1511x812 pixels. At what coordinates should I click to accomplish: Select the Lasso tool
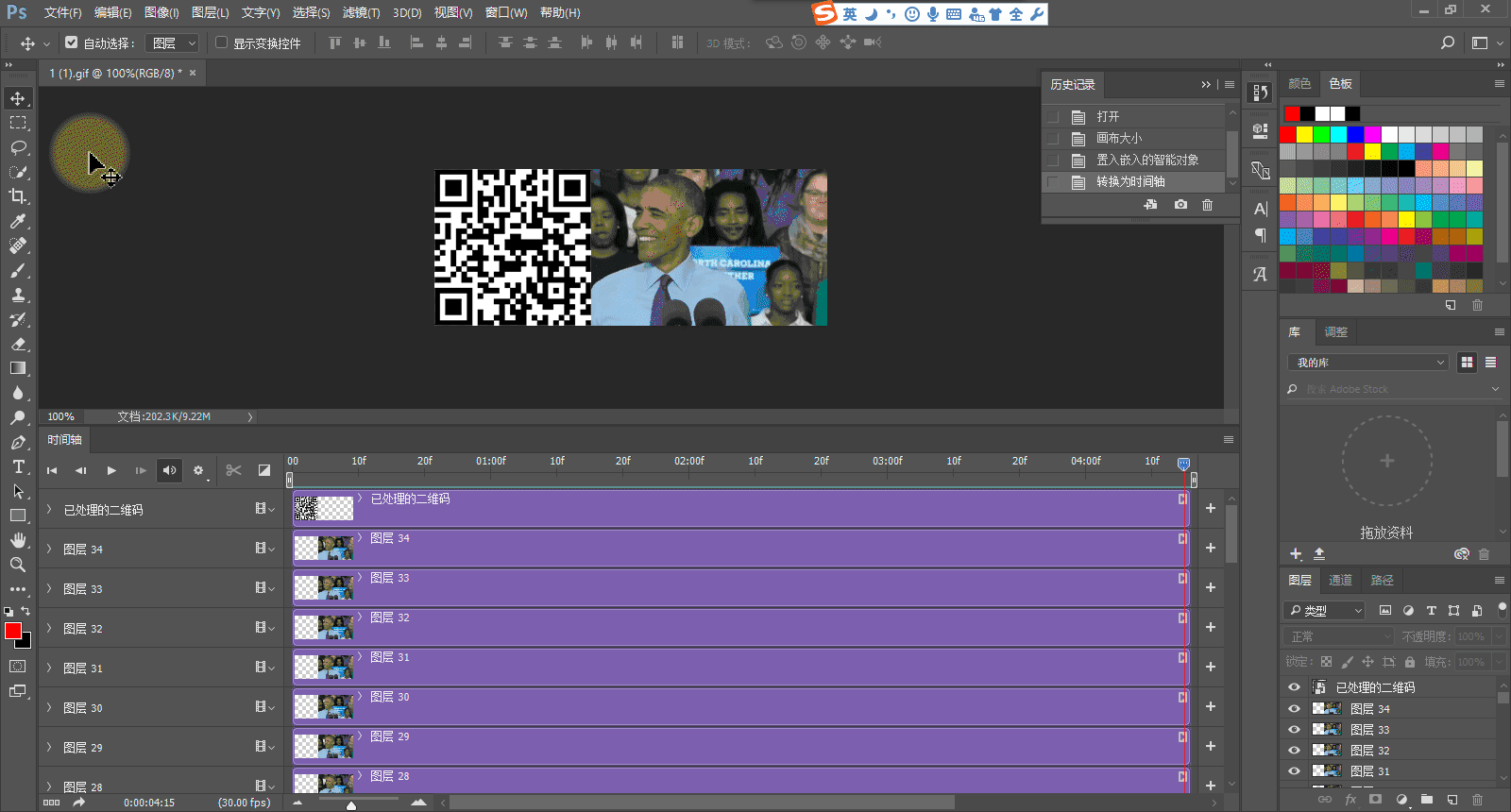[18, 147]
